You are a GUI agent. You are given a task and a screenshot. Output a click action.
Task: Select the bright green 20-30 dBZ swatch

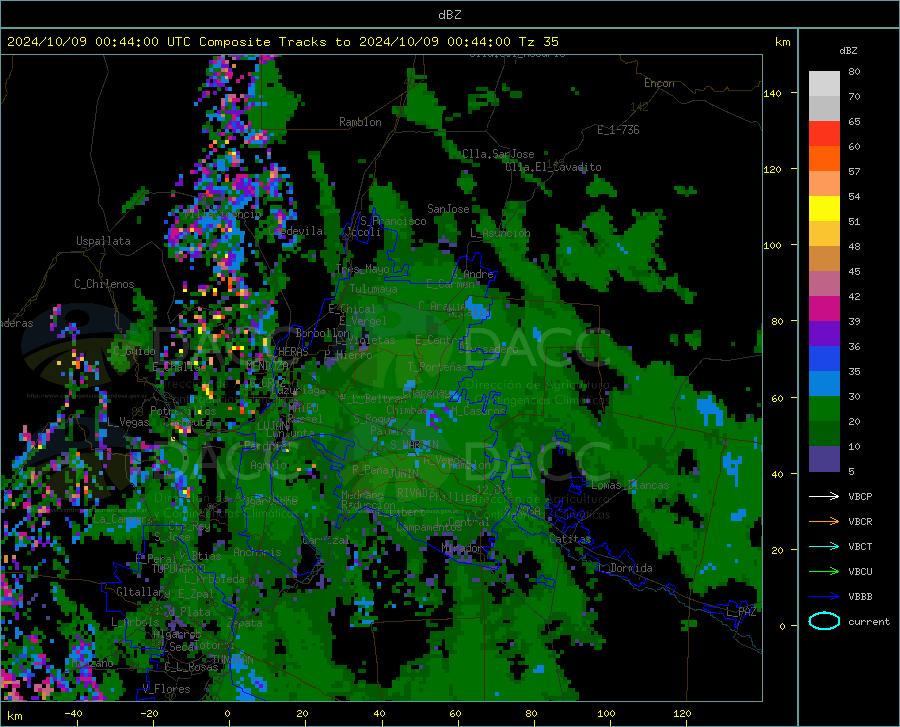(824, 409)
